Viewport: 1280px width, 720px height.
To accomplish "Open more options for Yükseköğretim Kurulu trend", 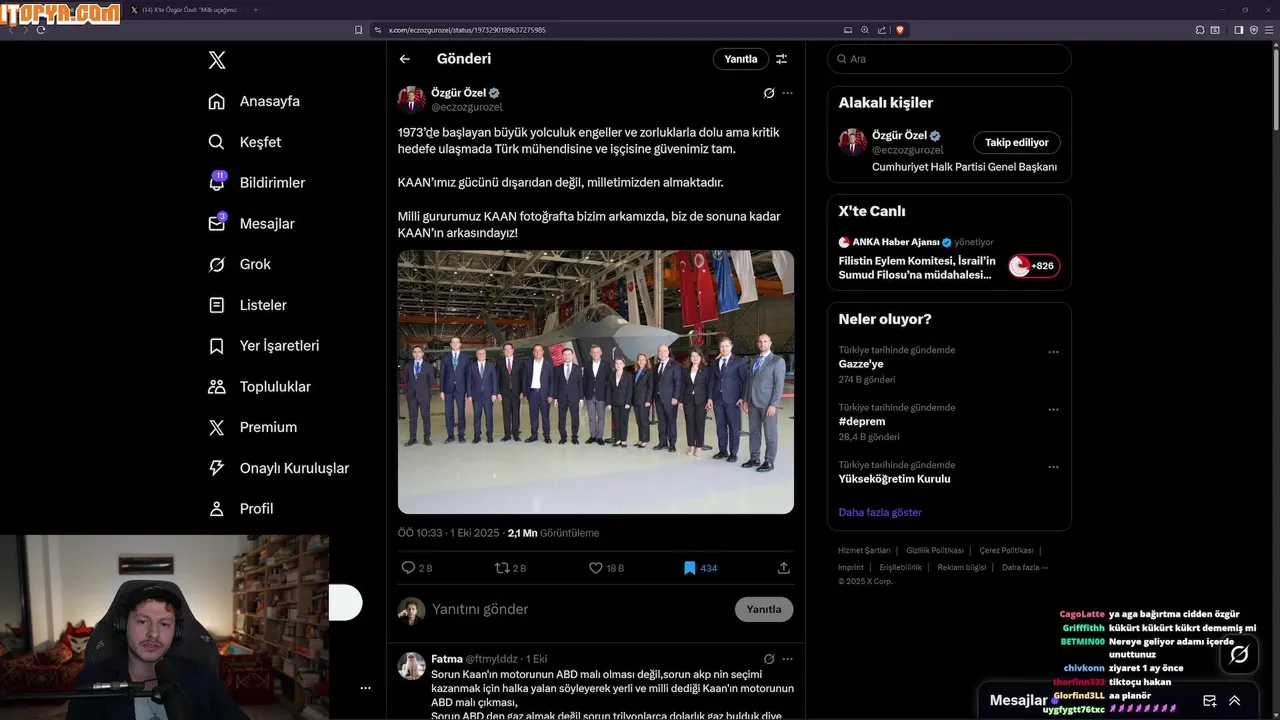I will pos(1053,467).
